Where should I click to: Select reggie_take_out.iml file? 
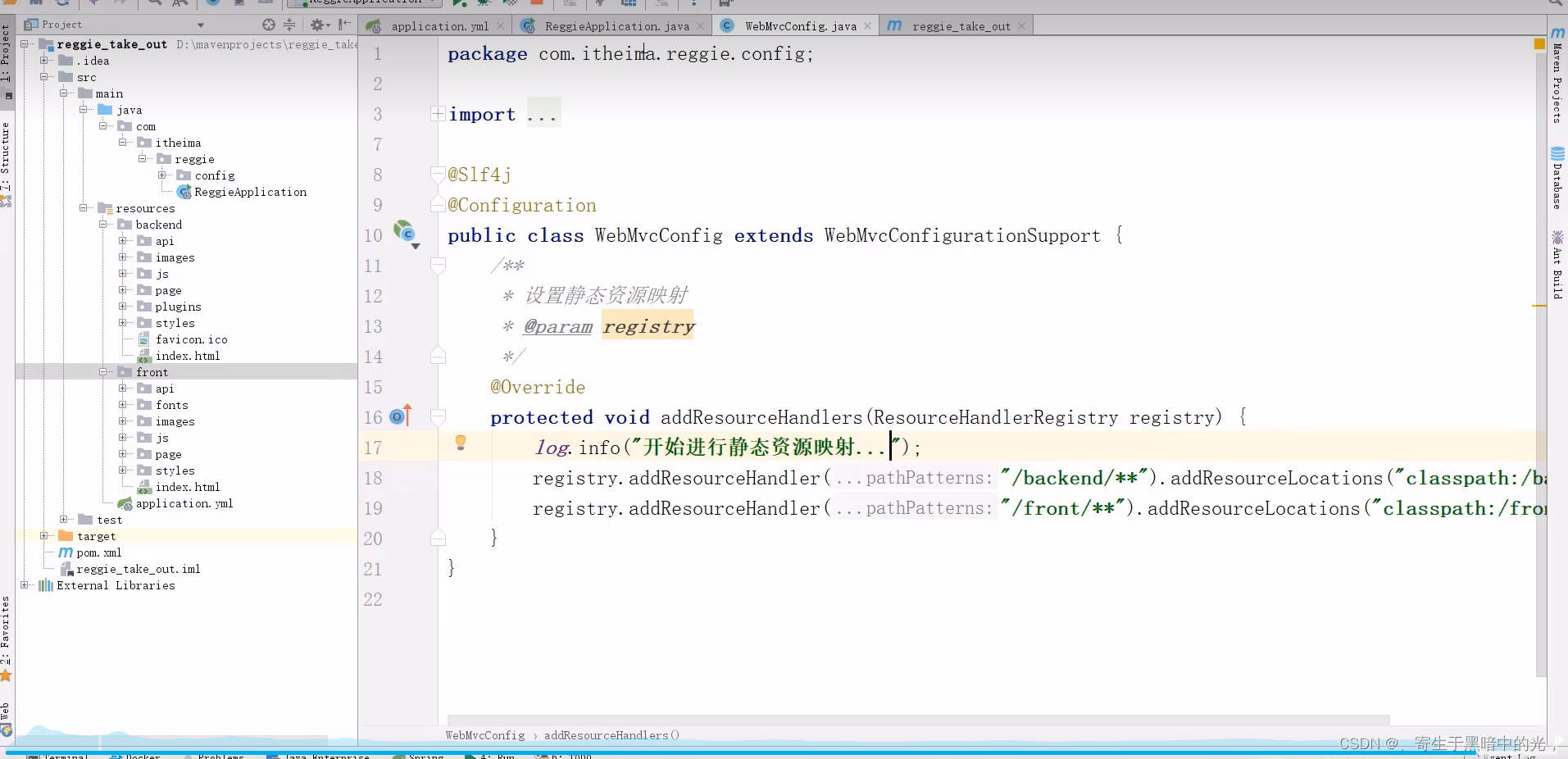click(x=130, y=569)
